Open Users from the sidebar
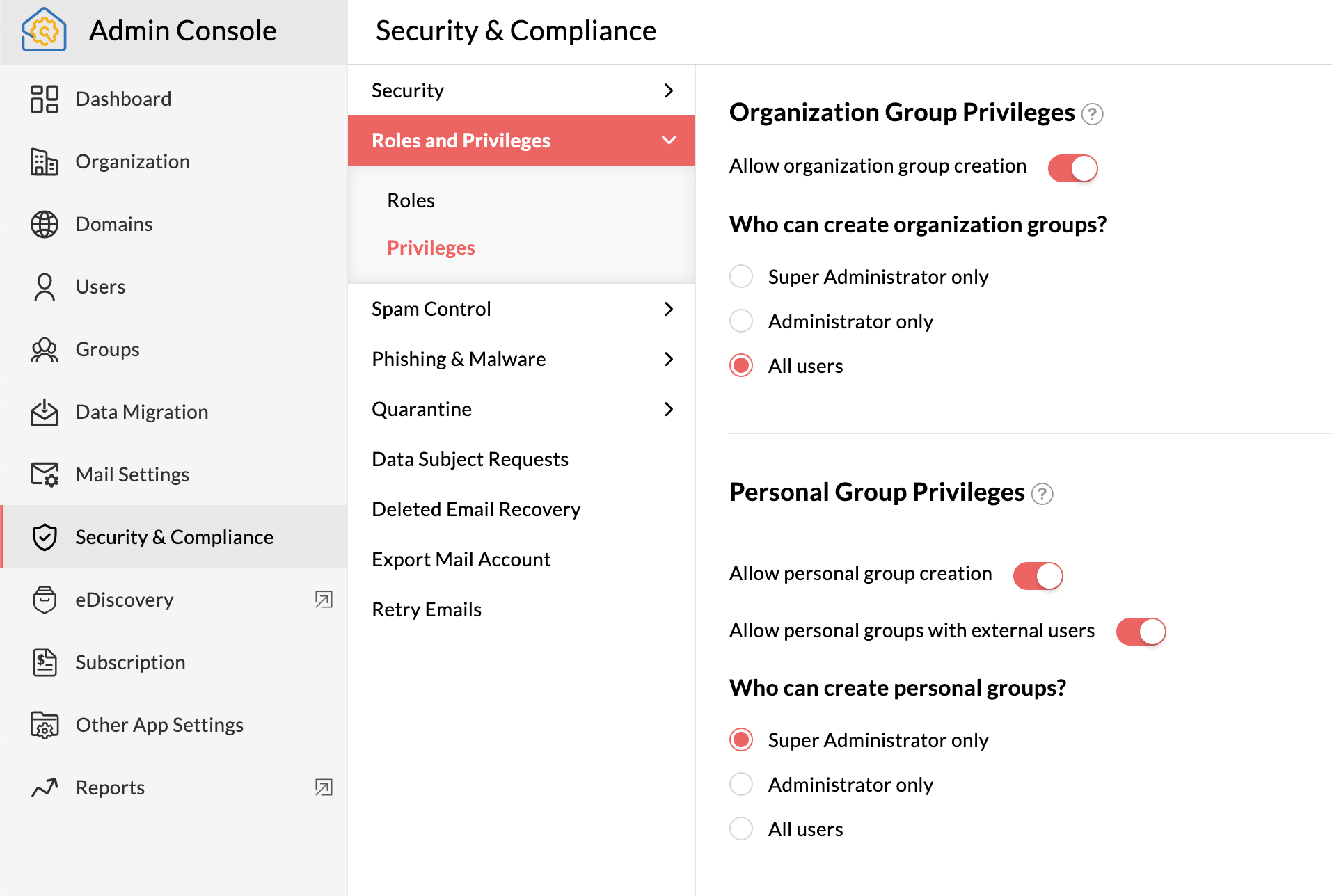 point(45,287)
